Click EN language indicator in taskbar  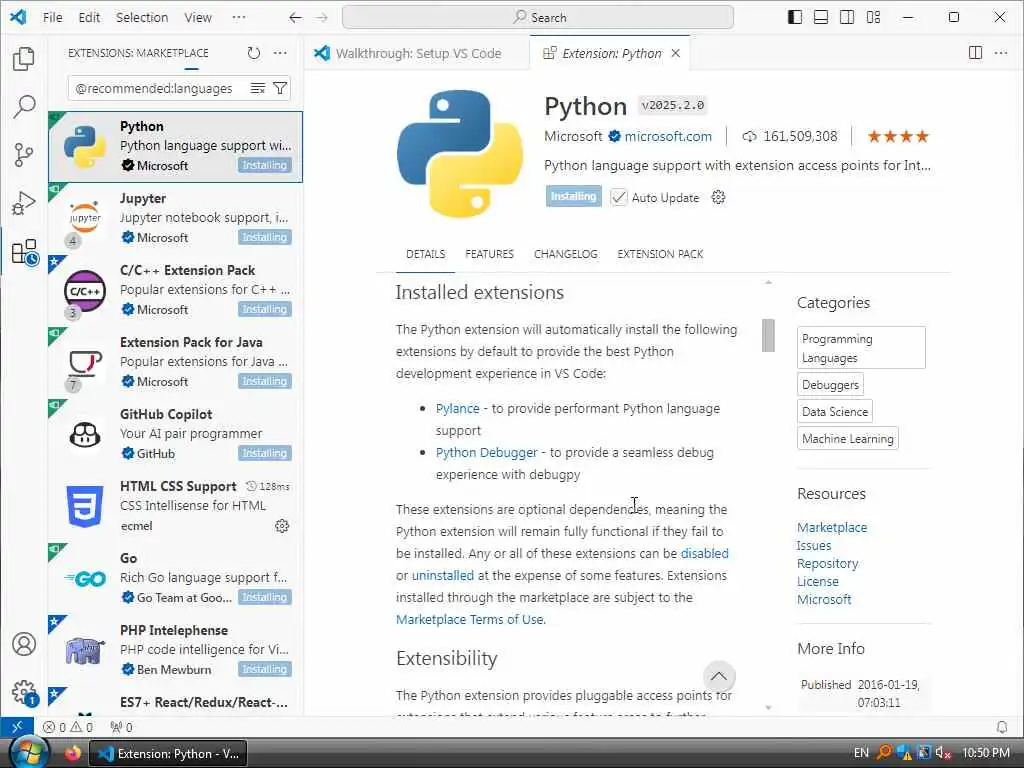pos(861,753)
